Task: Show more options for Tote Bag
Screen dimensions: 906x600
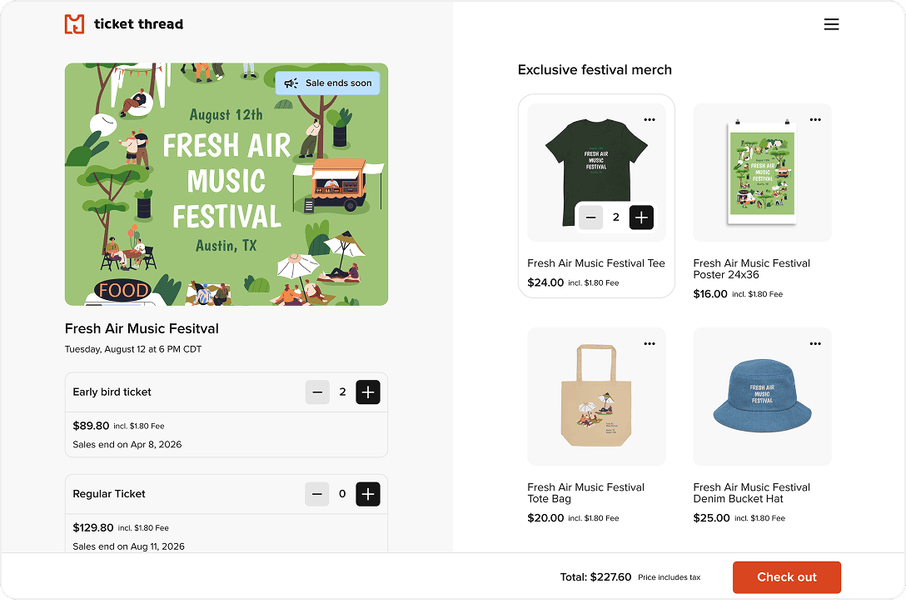Action: (x=650, y=343)
